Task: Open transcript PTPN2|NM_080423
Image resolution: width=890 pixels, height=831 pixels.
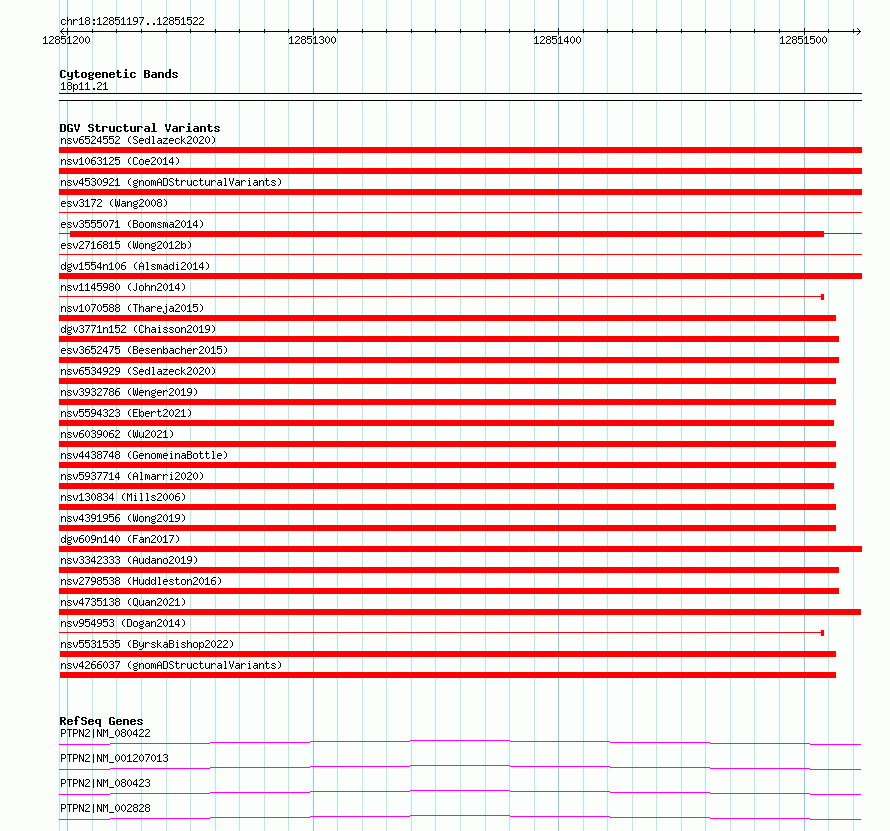Action: pyautogui.click(x=106, y=783)
